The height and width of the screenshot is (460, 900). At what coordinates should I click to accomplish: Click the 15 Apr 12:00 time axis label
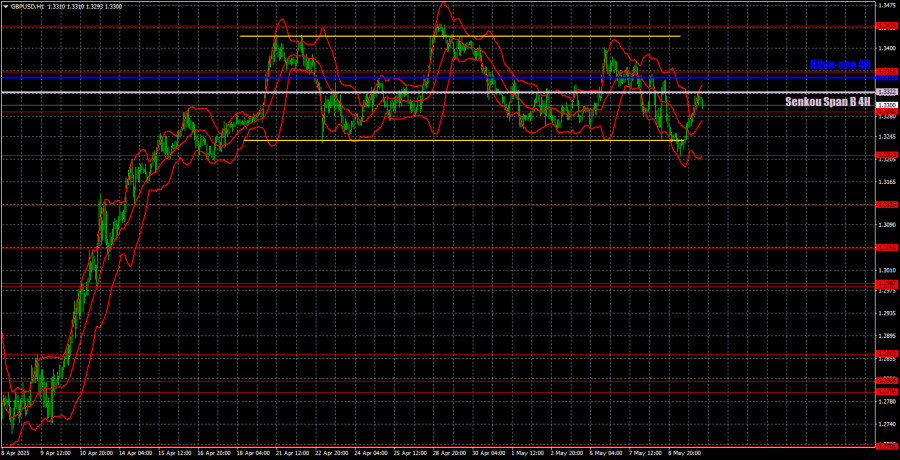(174, 454)
